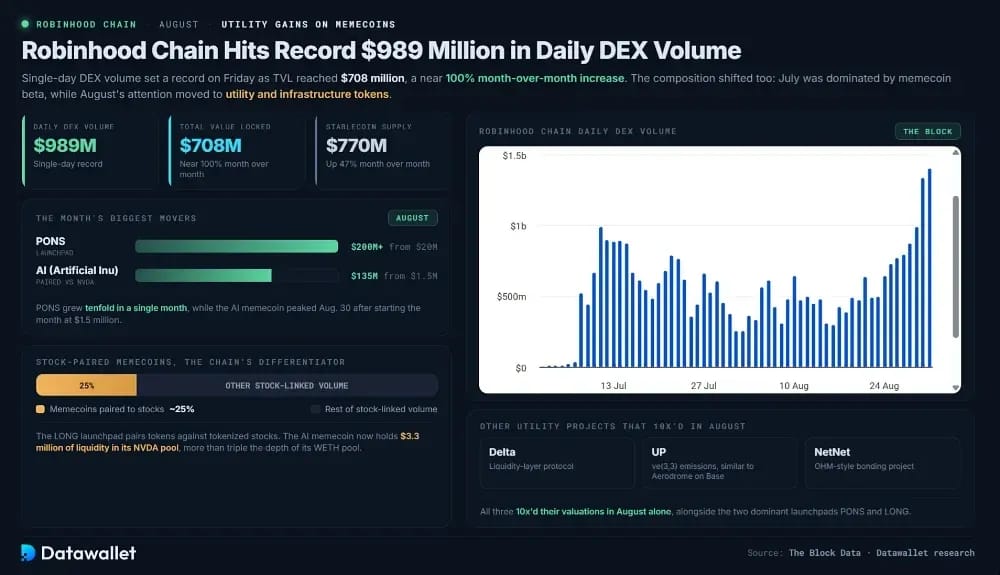The width and height of the screenshot is (1000, 575).
Task: Click the $1b y-axis label
Action: [518, 226]
